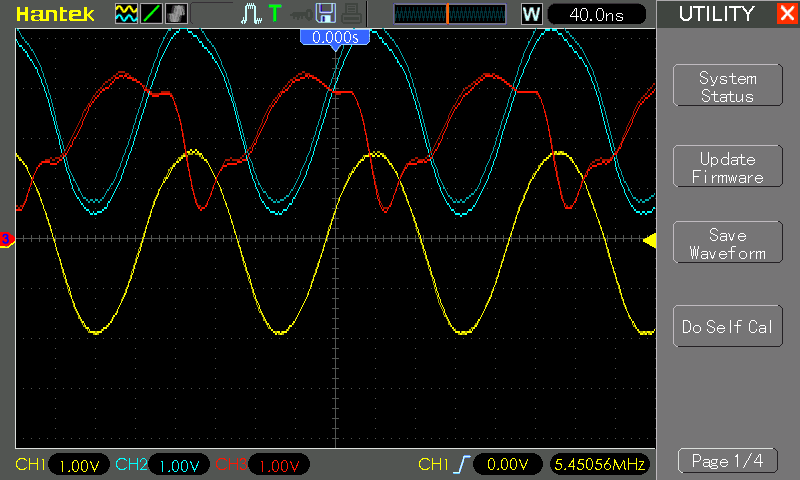Click the gray persistence display icon
800x480 pixels.
(x=177, y=14)
